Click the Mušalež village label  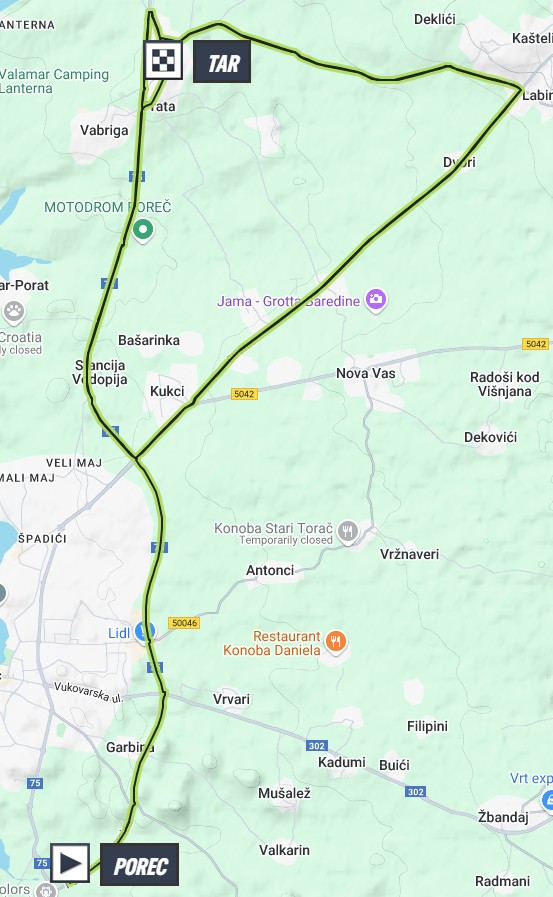(x=284, y=793)
